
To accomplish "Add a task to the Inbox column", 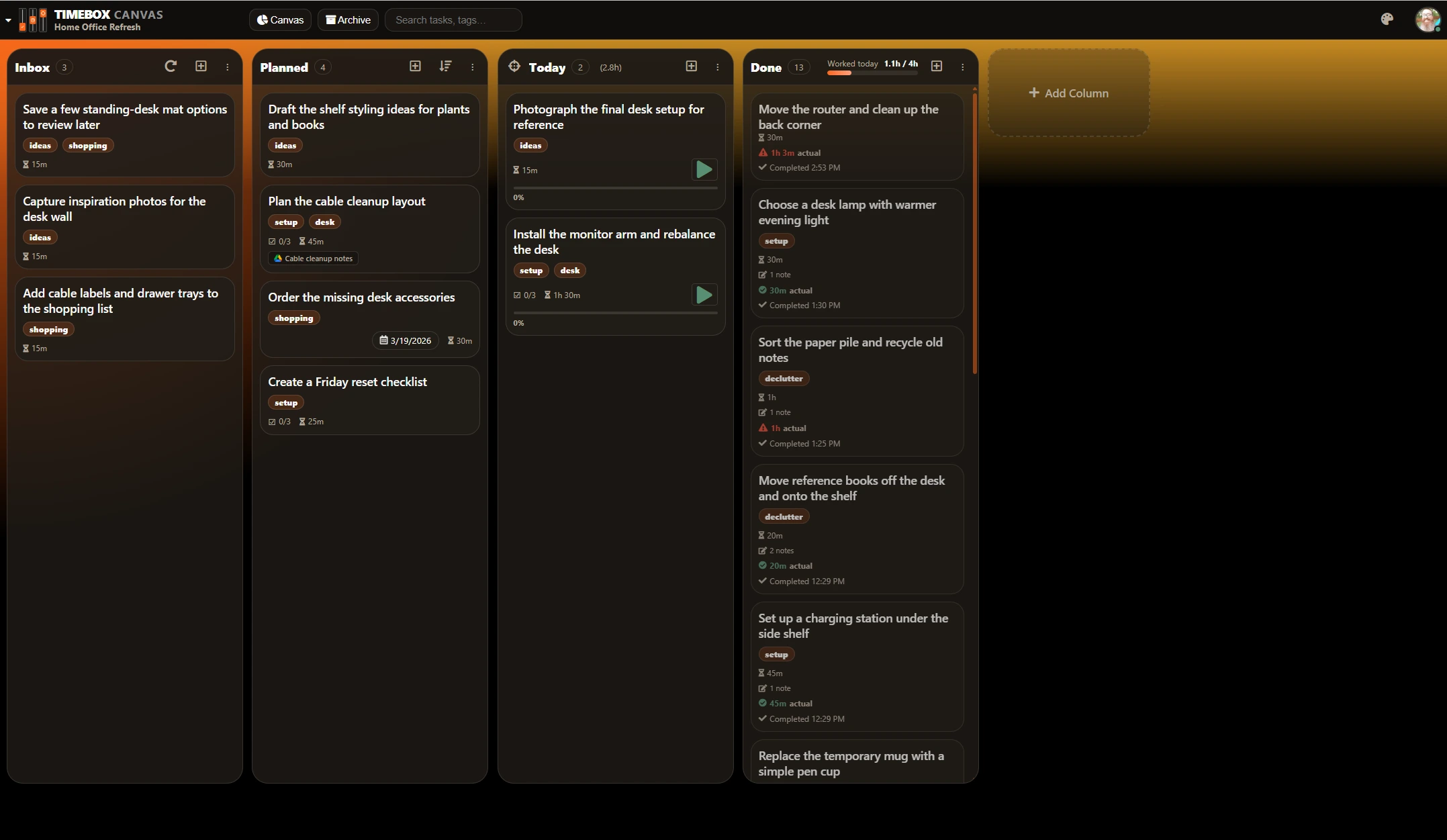I will (x=201, y=66).
